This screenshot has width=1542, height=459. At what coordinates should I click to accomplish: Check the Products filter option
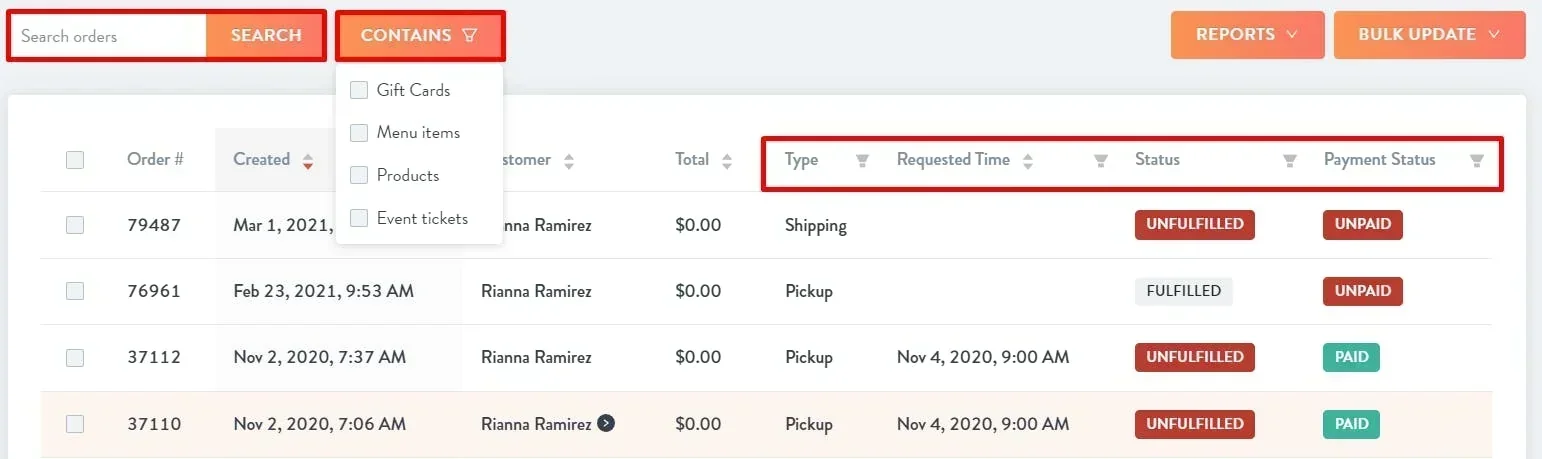pyautogui.click(x=359, y=175)
